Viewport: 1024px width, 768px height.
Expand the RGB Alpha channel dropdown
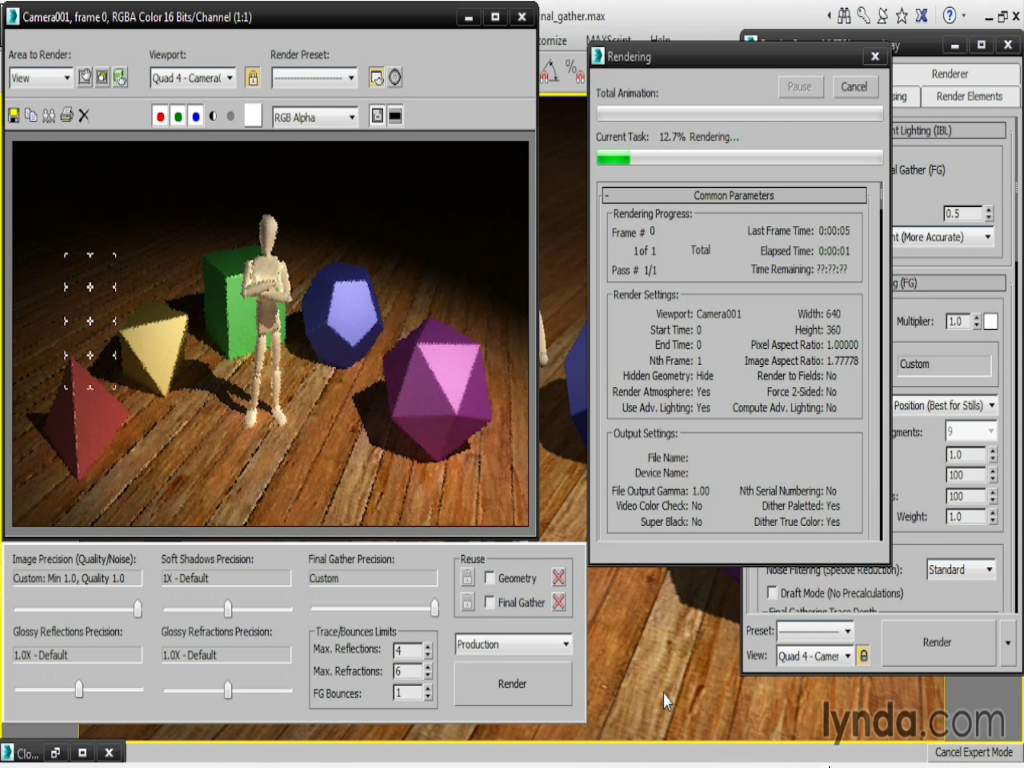pos(315,117)
